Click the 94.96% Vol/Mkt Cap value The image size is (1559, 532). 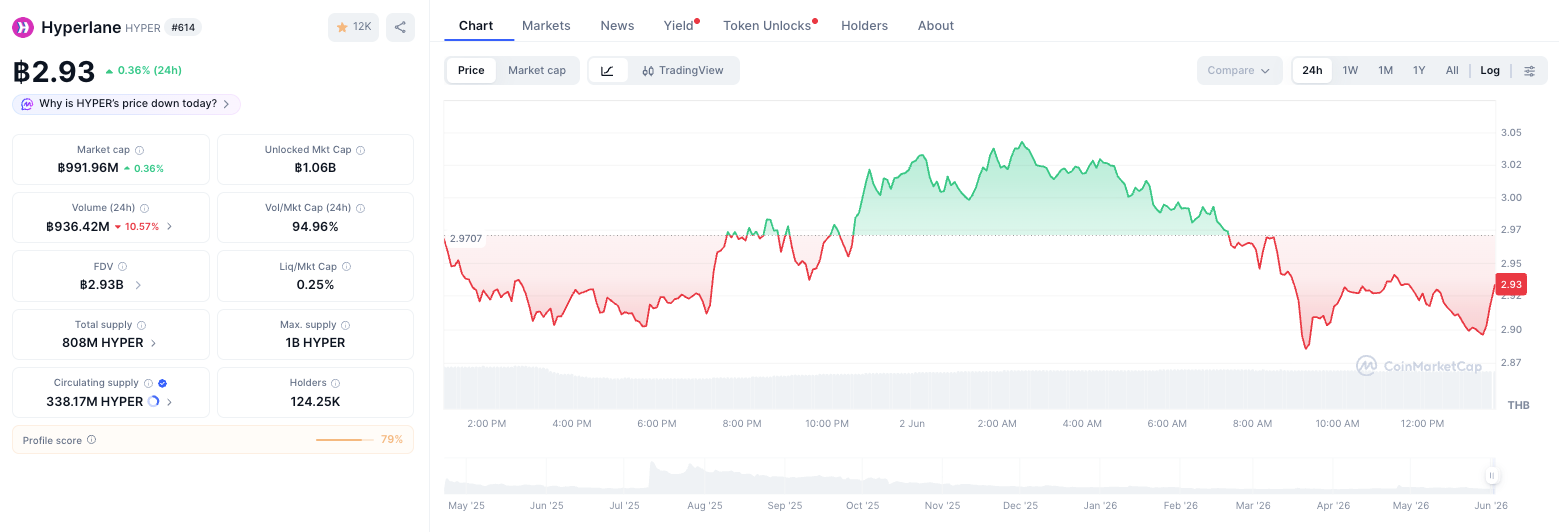pyautogui.click(x=315, y=226)
